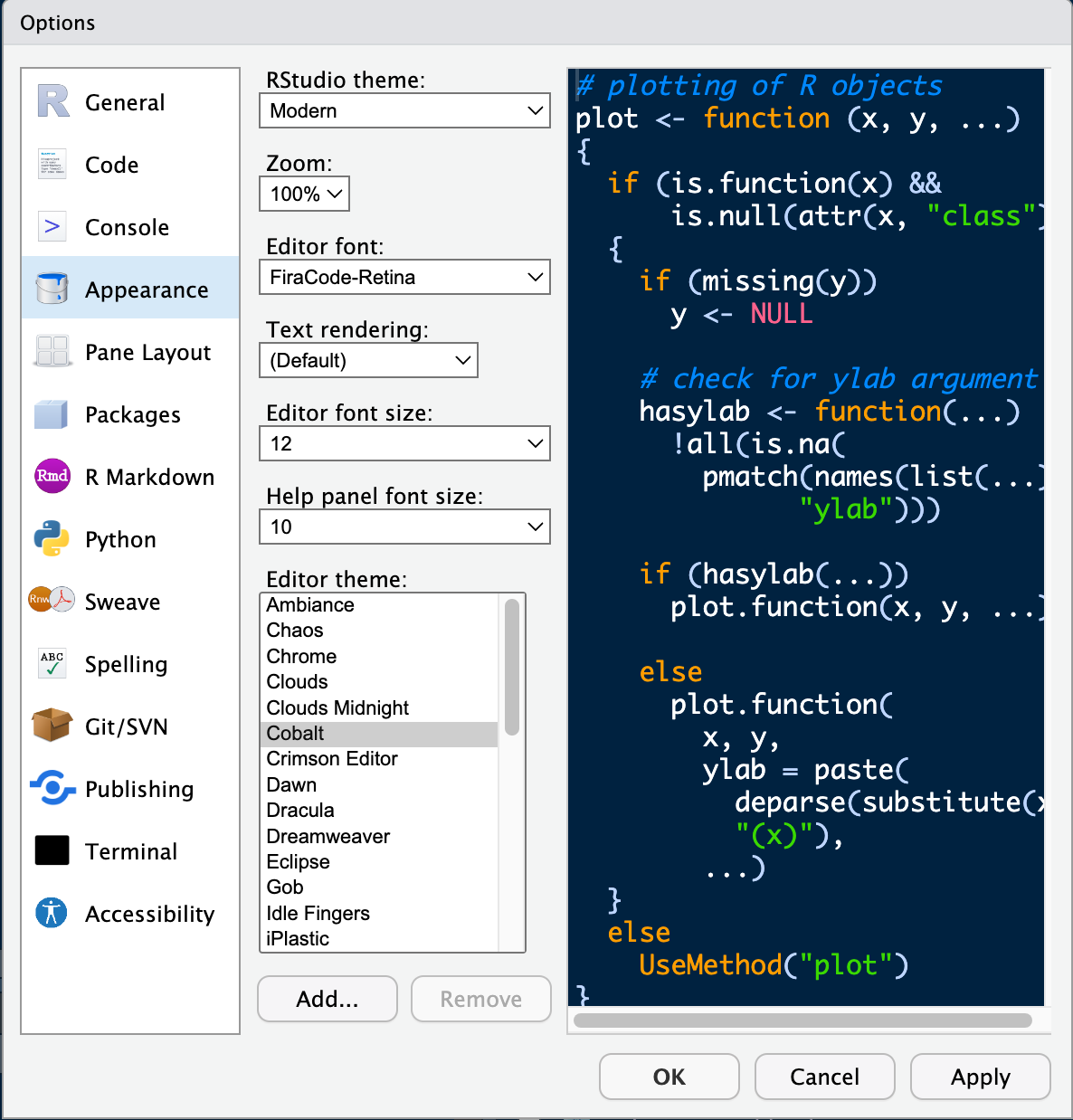Click the Python logo icon

[52, 538]
